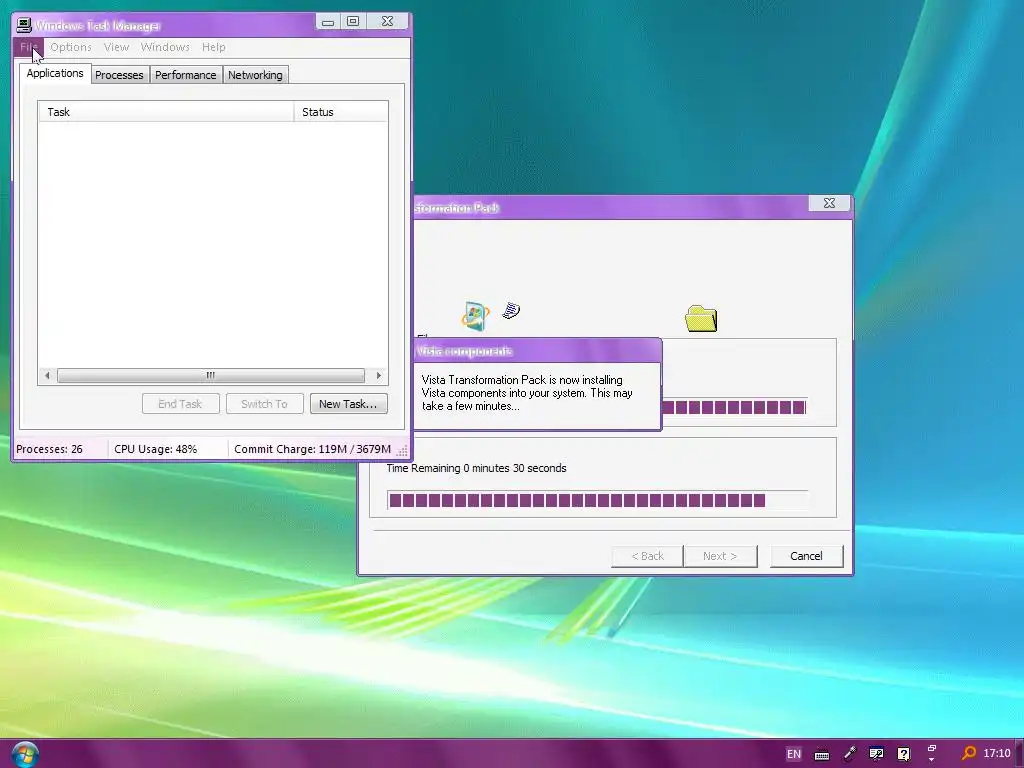The height and width of the screenshot is (768, 1024).
Task: Click the upper file progress bar in installer
Action: click(735, 408)
